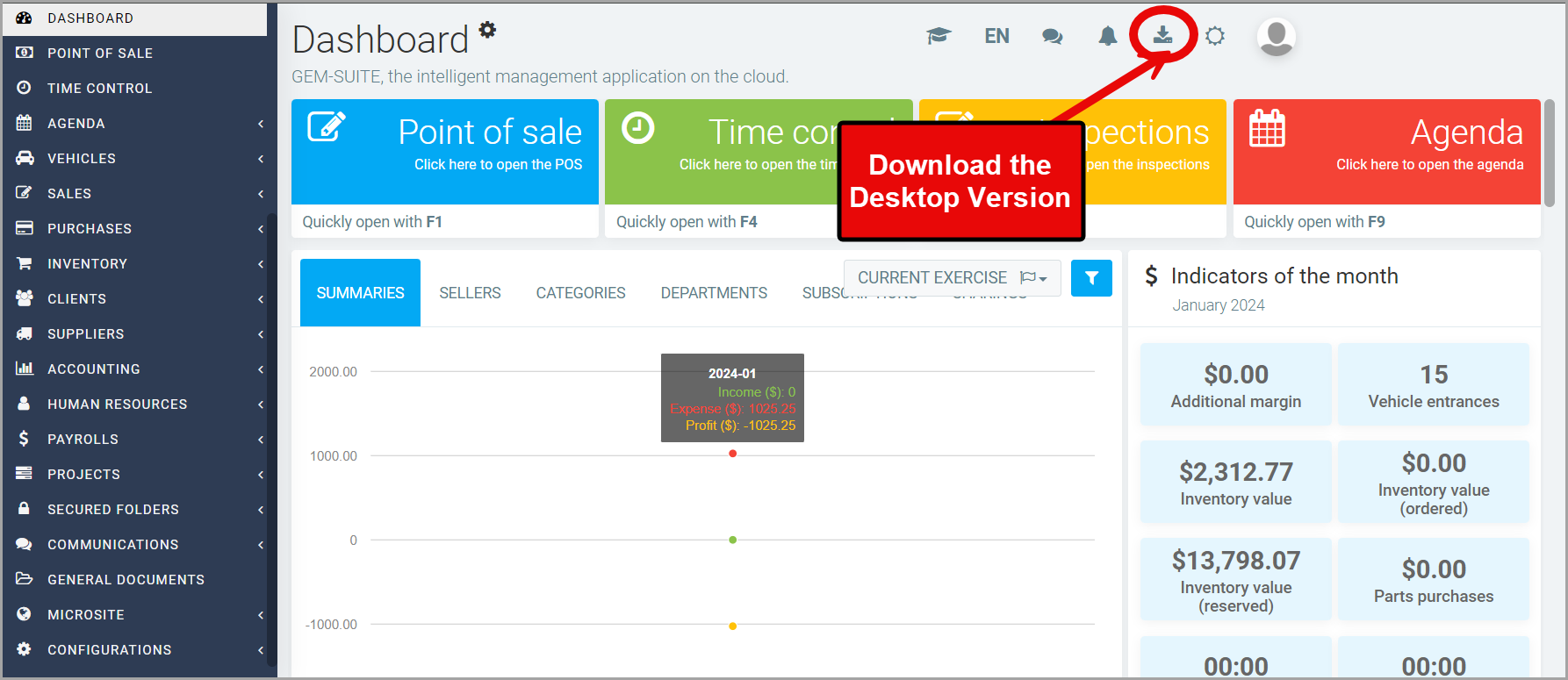The height and width of the screenshot is (680, 1568).
Task: Click the Agenda calendar tile icon
Action: tap(1267, 129)
